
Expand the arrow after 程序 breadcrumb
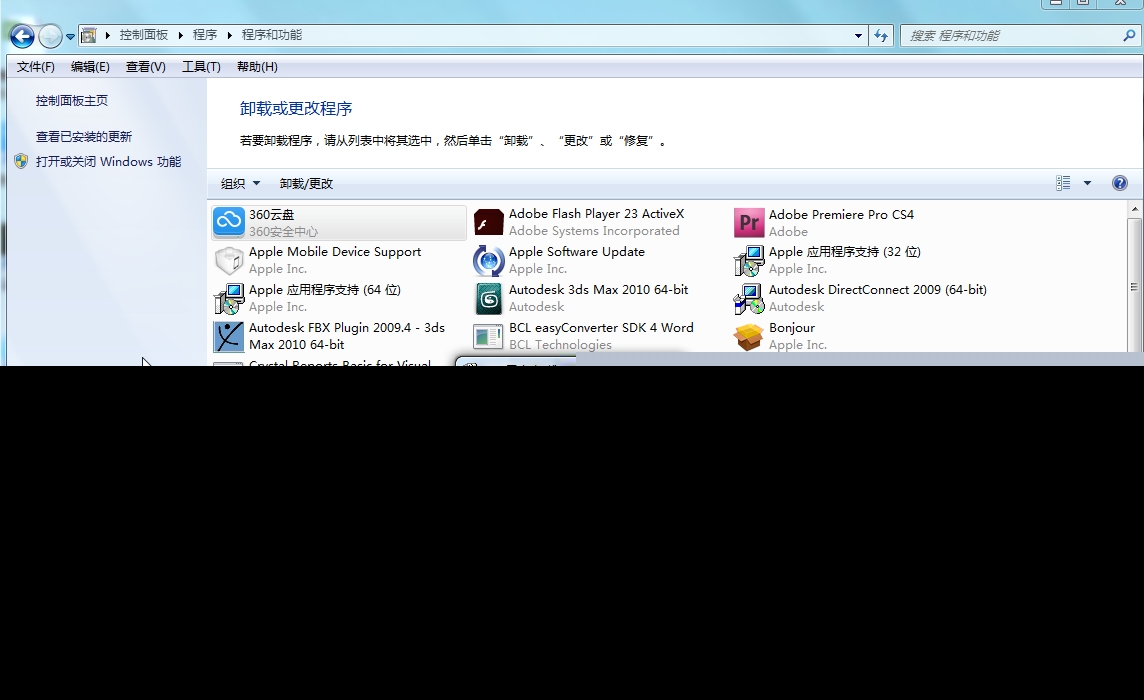[229, 35]
